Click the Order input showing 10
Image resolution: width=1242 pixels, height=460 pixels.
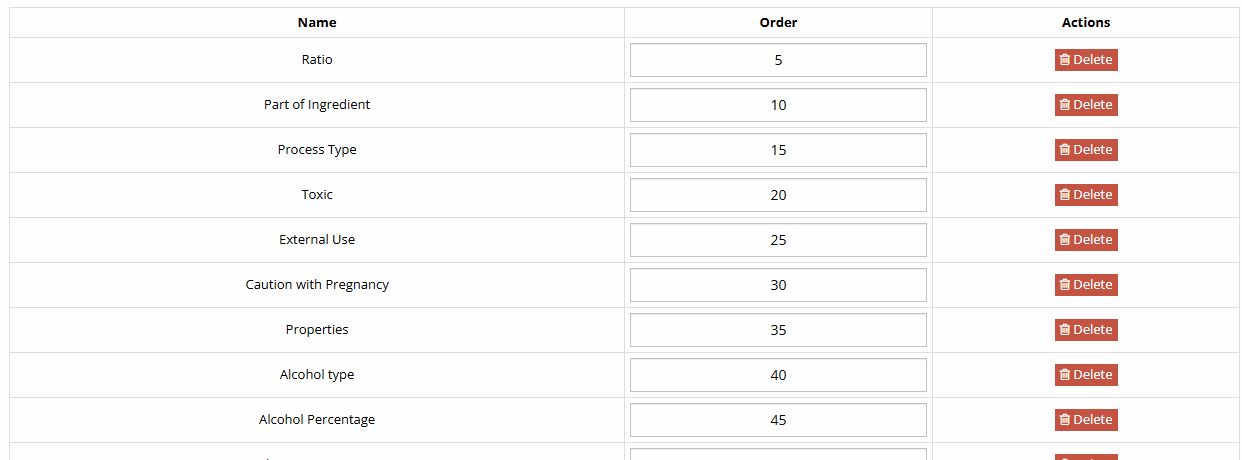point(778,105)
